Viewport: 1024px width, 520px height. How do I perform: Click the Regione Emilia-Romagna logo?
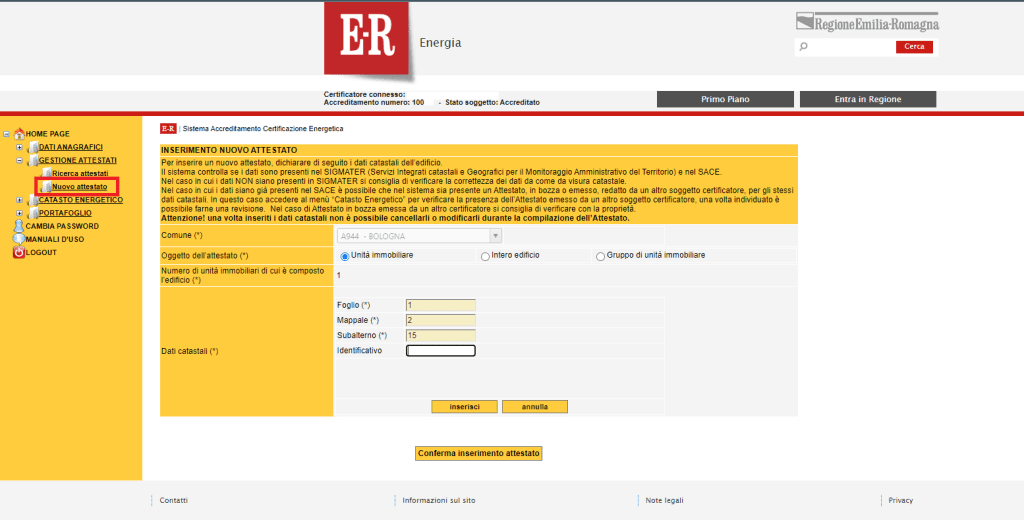pyautogui.click(x=867, y=22)
